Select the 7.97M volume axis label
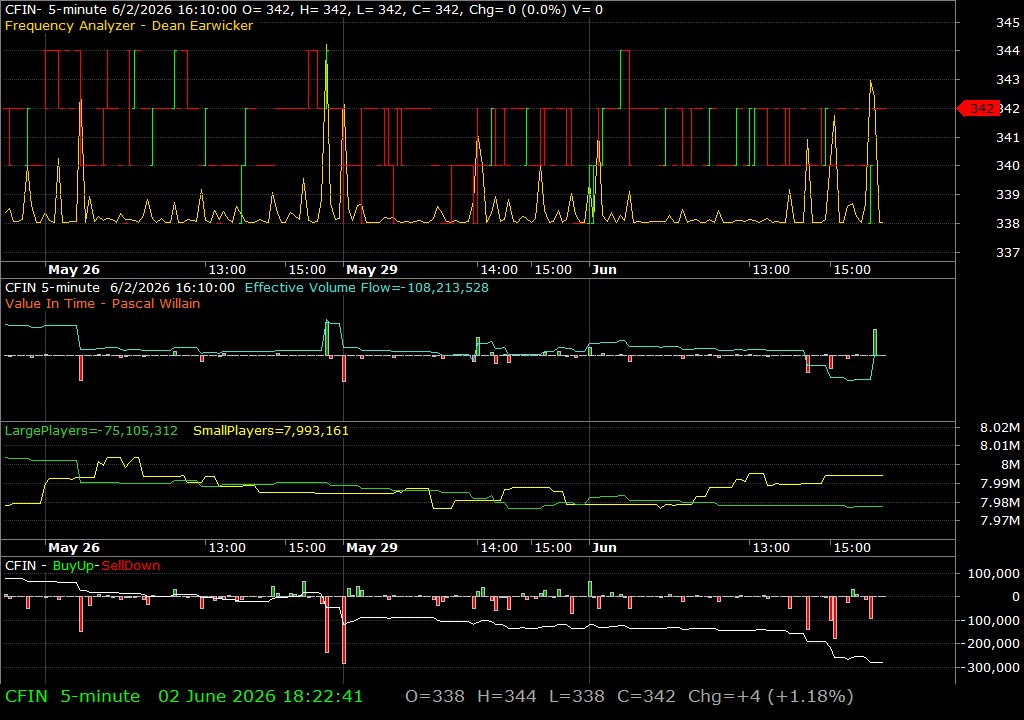 pos(1000,521)
